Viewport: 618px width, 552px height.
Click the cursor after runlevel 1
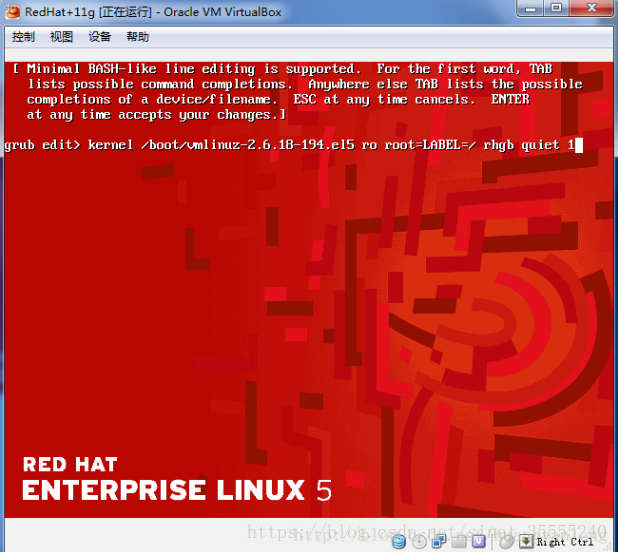(579, 145)
